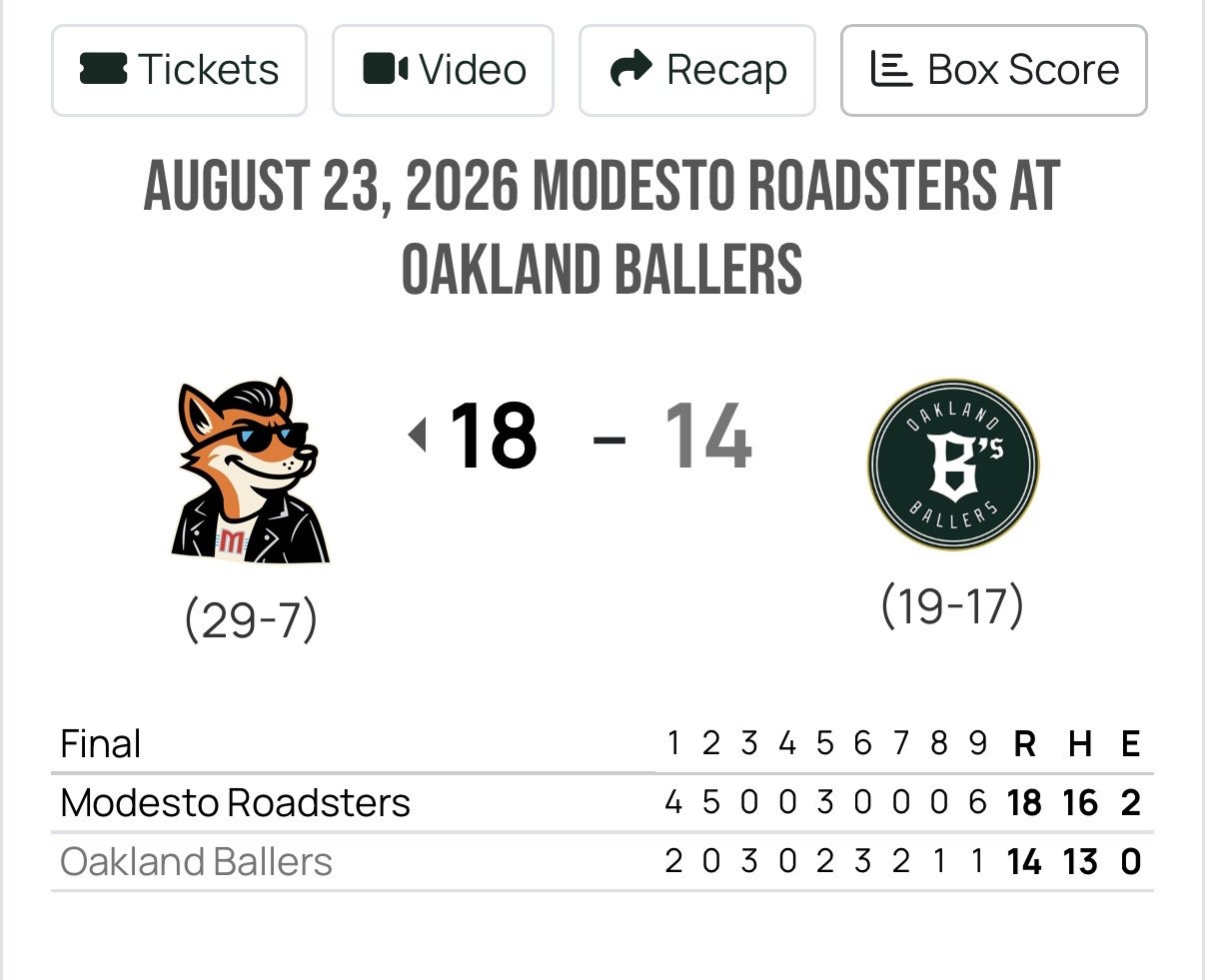Click the Final status label
The image size is (1205, 980).
click(x=101, y=744)
